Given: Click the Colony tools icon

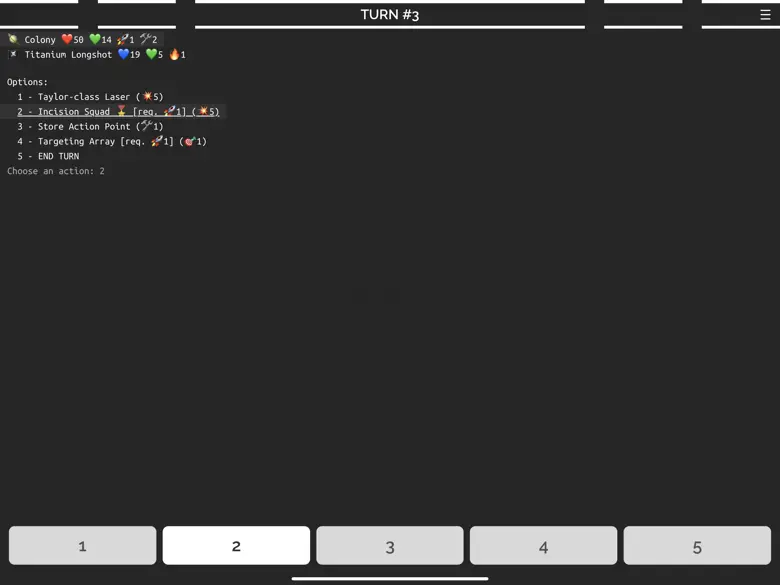Looking at the screenshot, I should pos(146,39).
